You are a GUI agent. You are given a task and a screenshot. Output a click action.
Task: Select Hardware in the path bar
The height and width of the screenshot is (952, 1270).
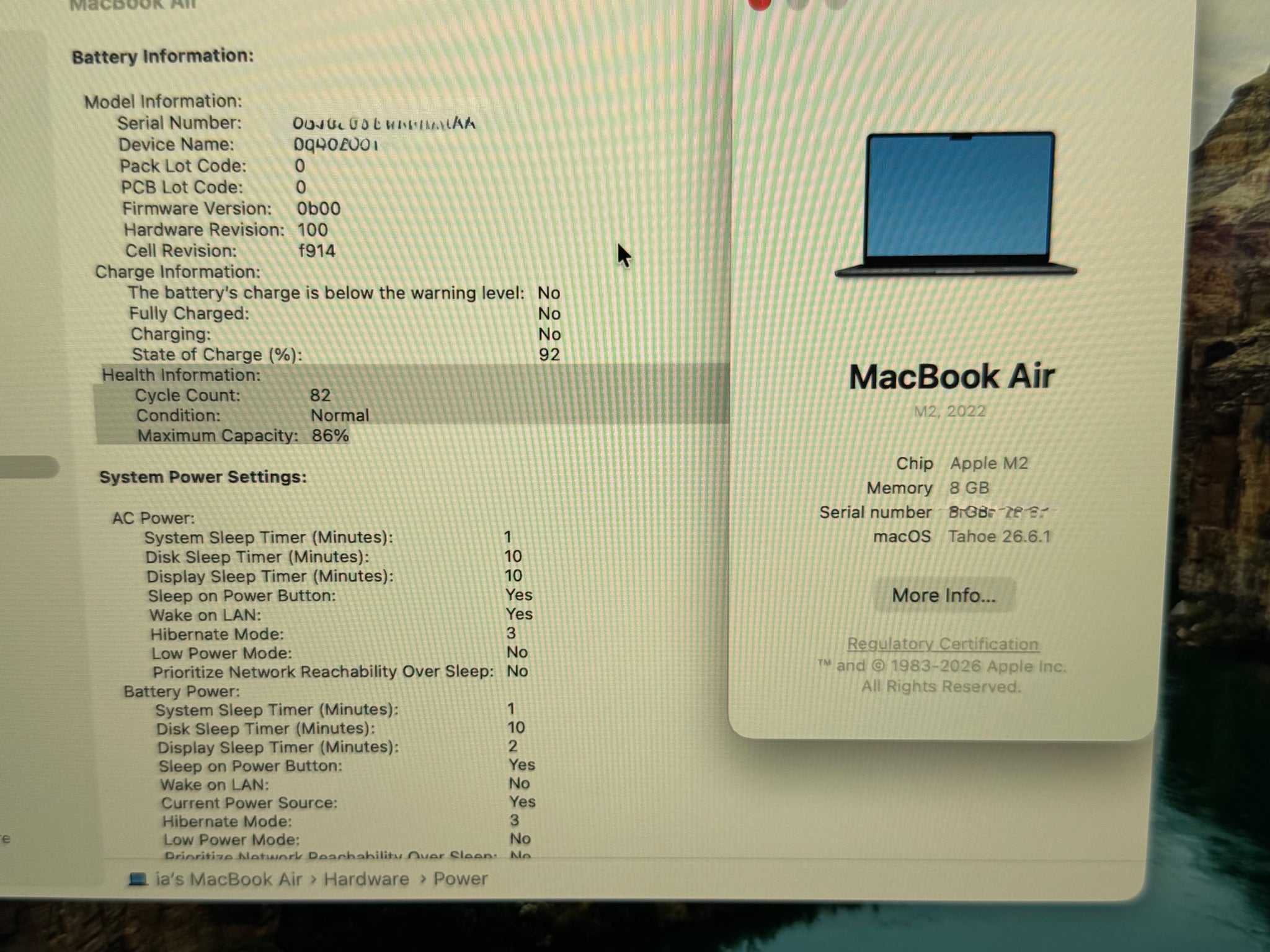366,879
